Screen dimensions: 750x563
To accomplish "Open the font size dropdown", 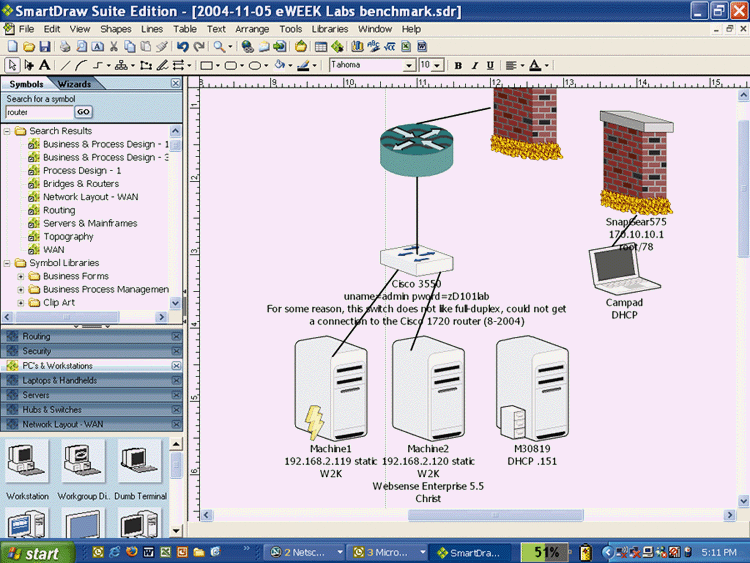I will [438, 65].
